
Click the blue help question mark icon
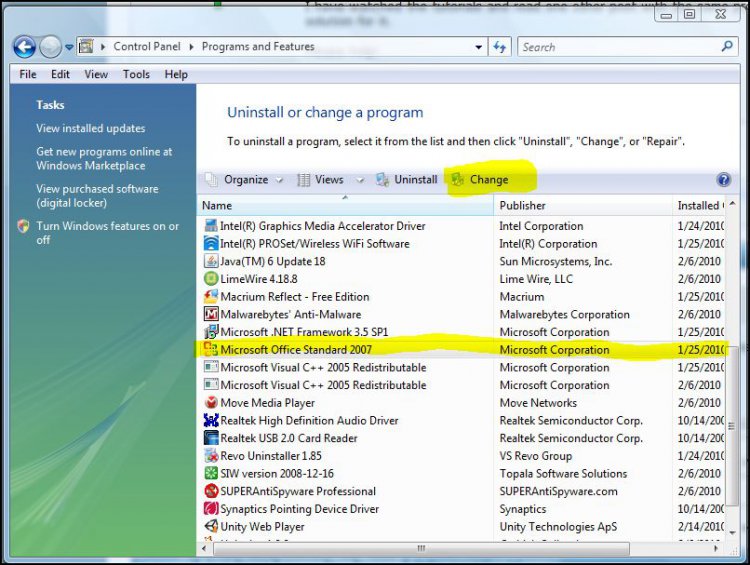[x=724, y=179]
